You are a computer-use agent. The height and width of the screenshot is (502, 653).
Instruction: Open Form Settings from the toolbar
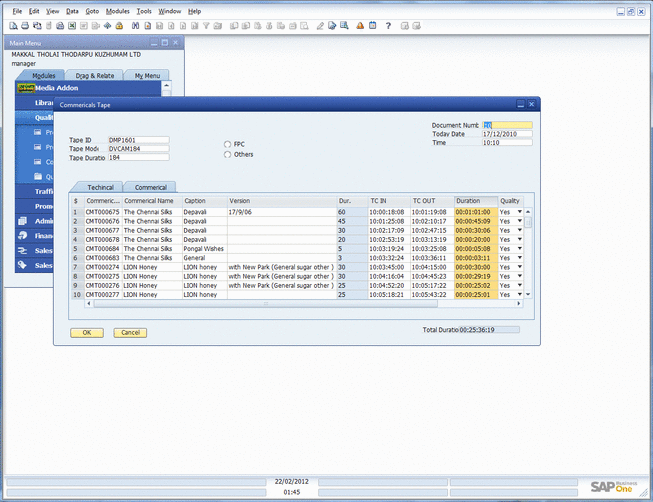(332, 26)
